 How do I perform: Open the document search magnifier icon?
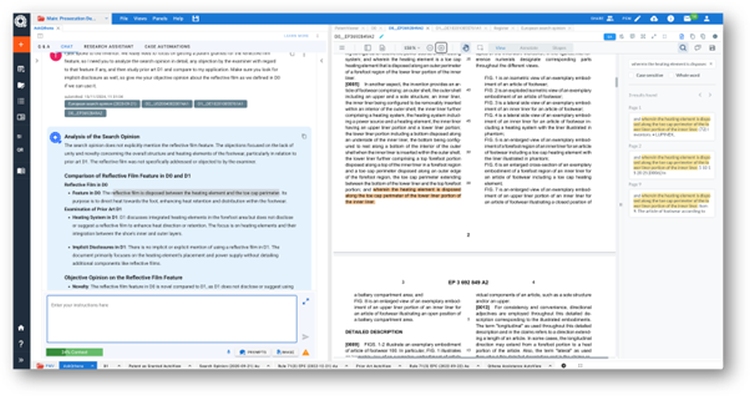pyautogui.click(x=683, y=48)
